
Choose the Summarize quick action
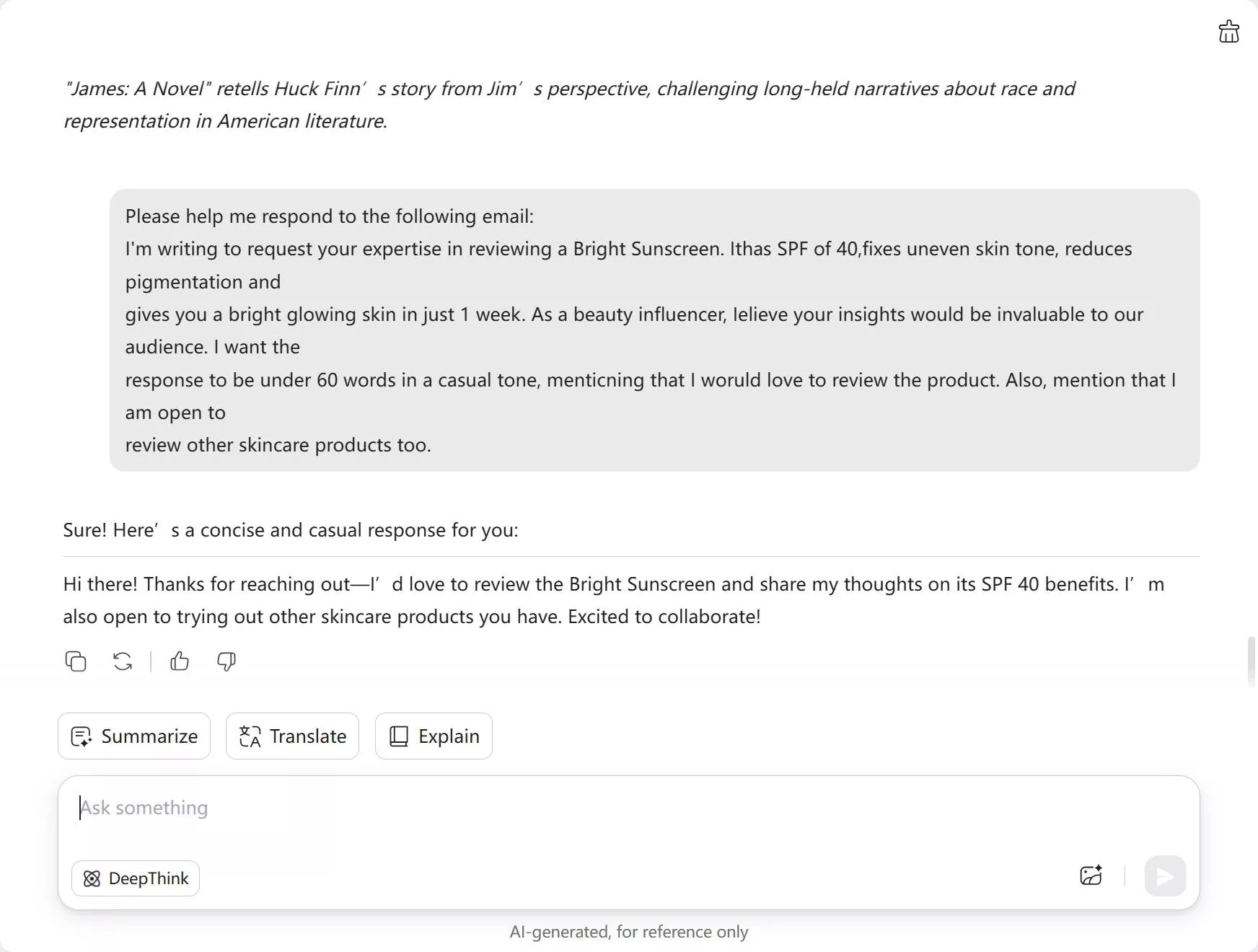point(134,736)
